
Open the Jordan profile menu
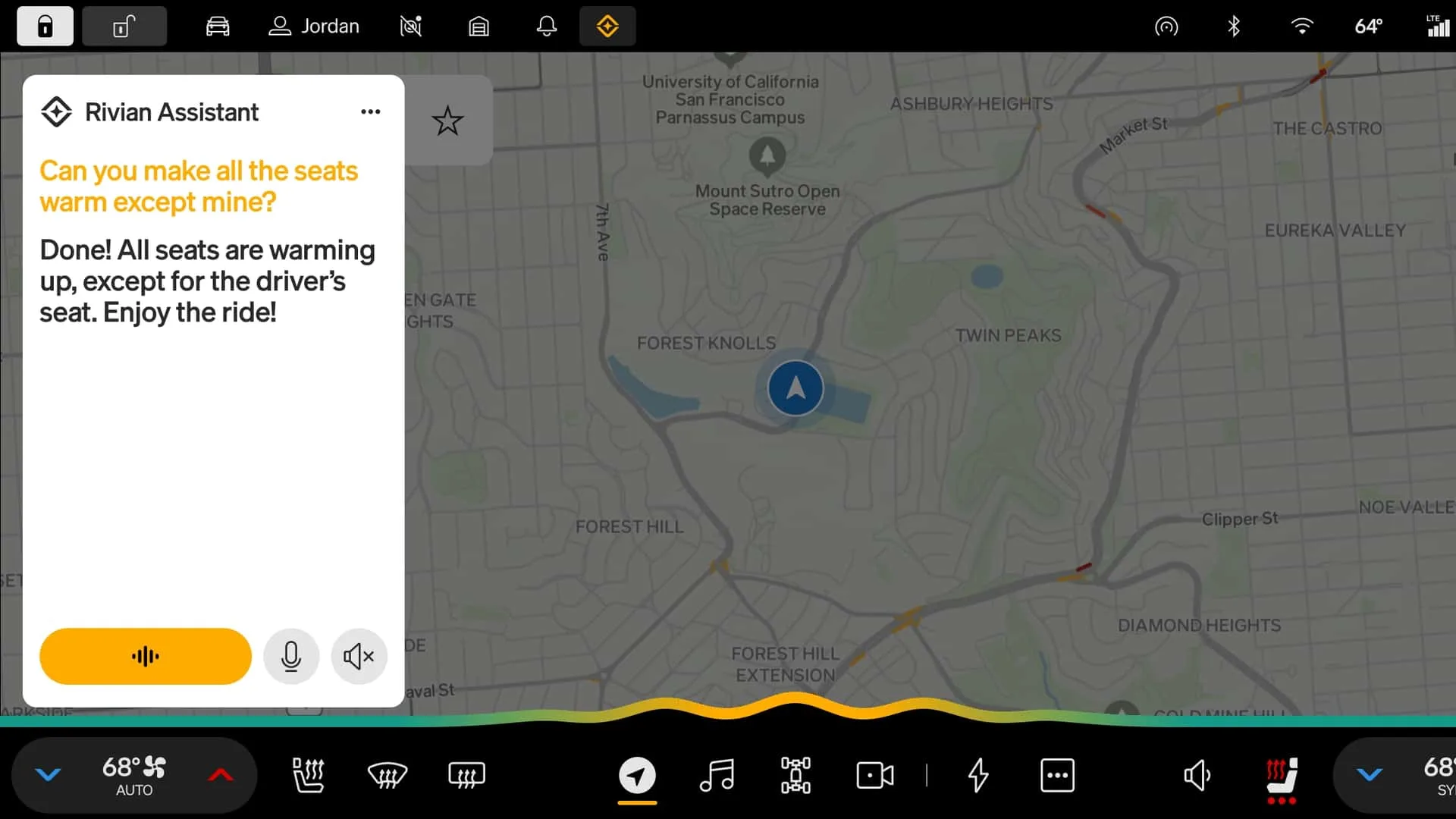(x=314, y=27)
